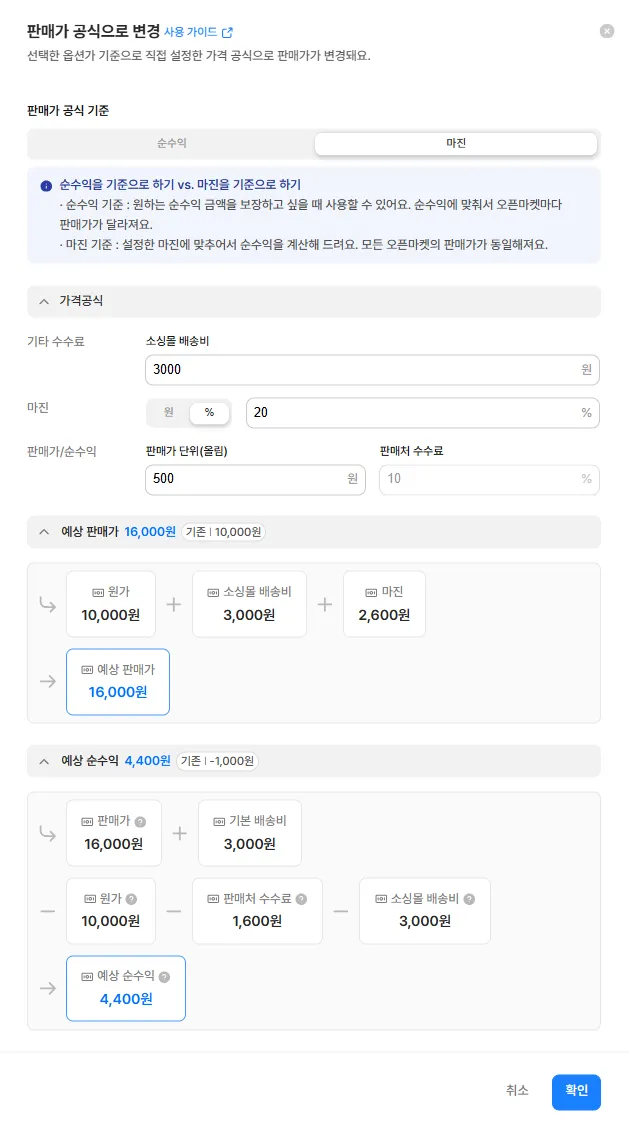629x1131 pixels.
Task: Collapse the 예상 순수익 section
Action: click(x=45, y=761)
